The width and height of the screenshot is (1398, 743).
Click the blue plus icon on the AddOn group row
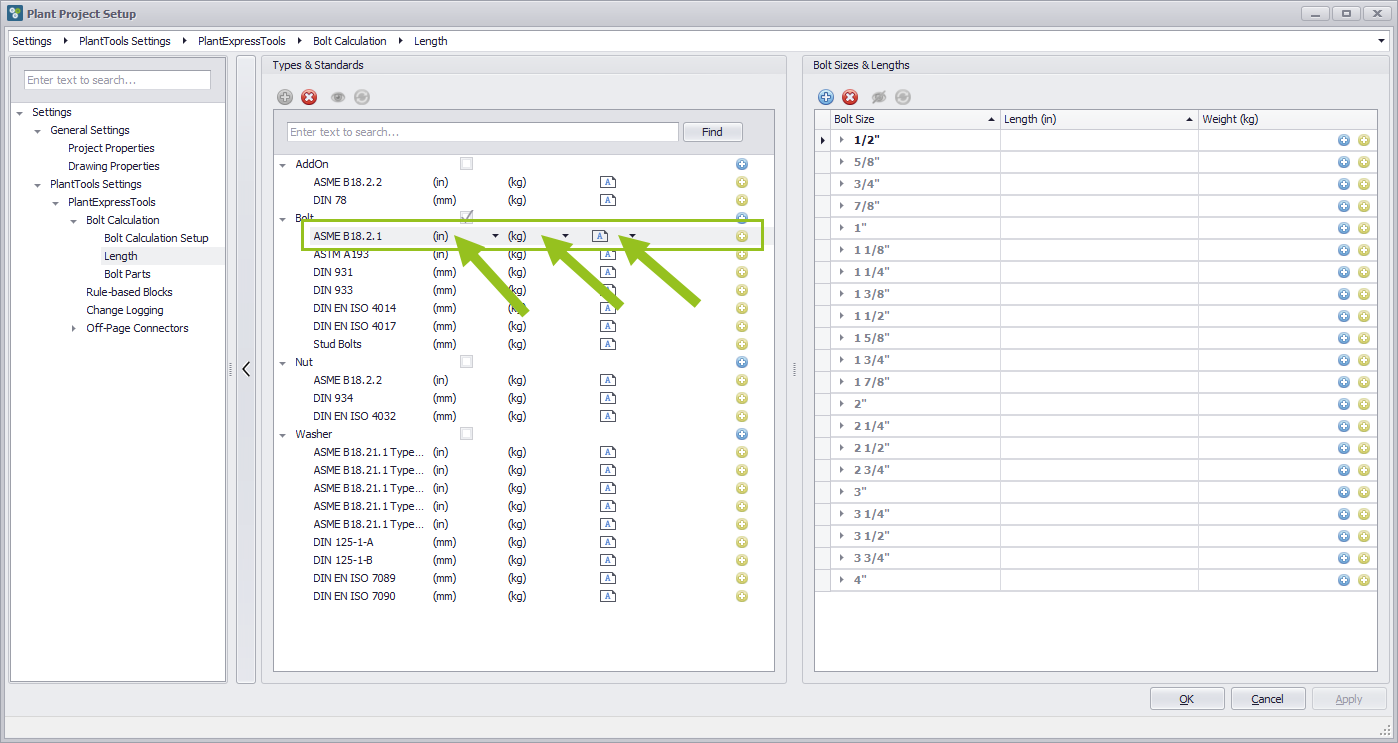click(x=742, y=164)
